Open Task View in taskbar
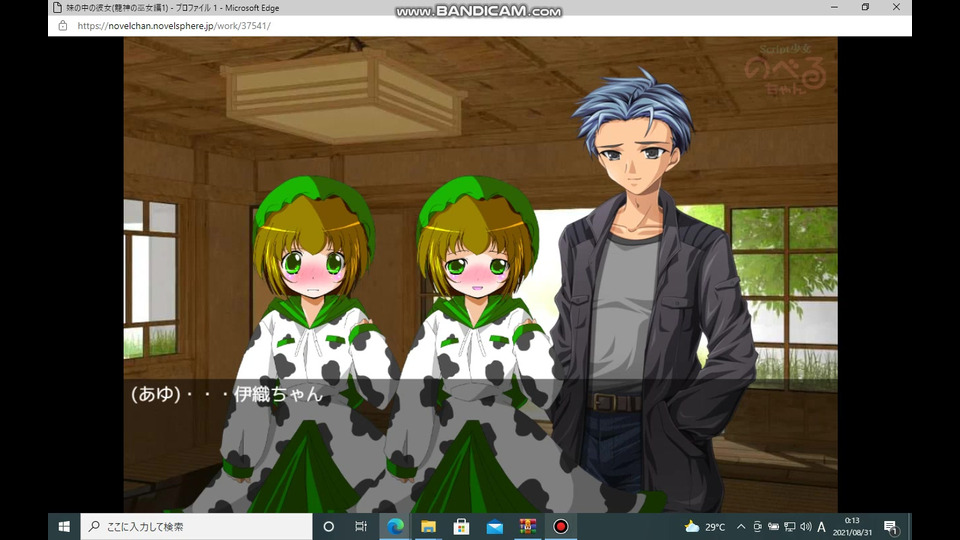 361,527
